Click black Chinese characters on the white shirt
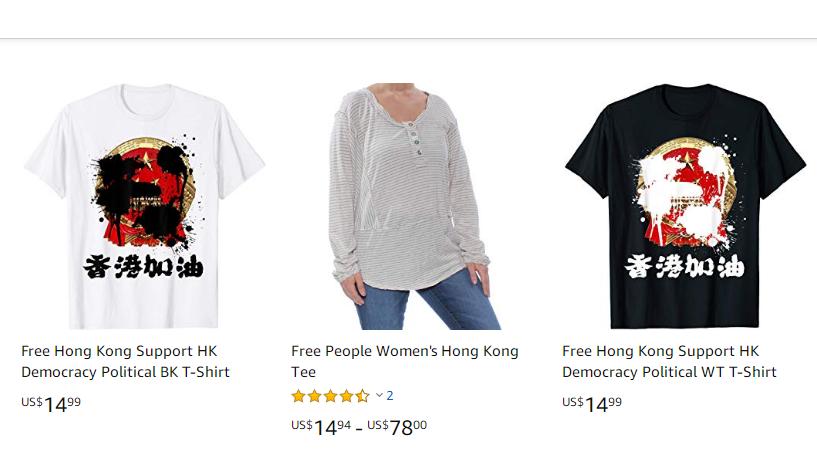Viewport: 817px width, 458px height. point(143,267)
